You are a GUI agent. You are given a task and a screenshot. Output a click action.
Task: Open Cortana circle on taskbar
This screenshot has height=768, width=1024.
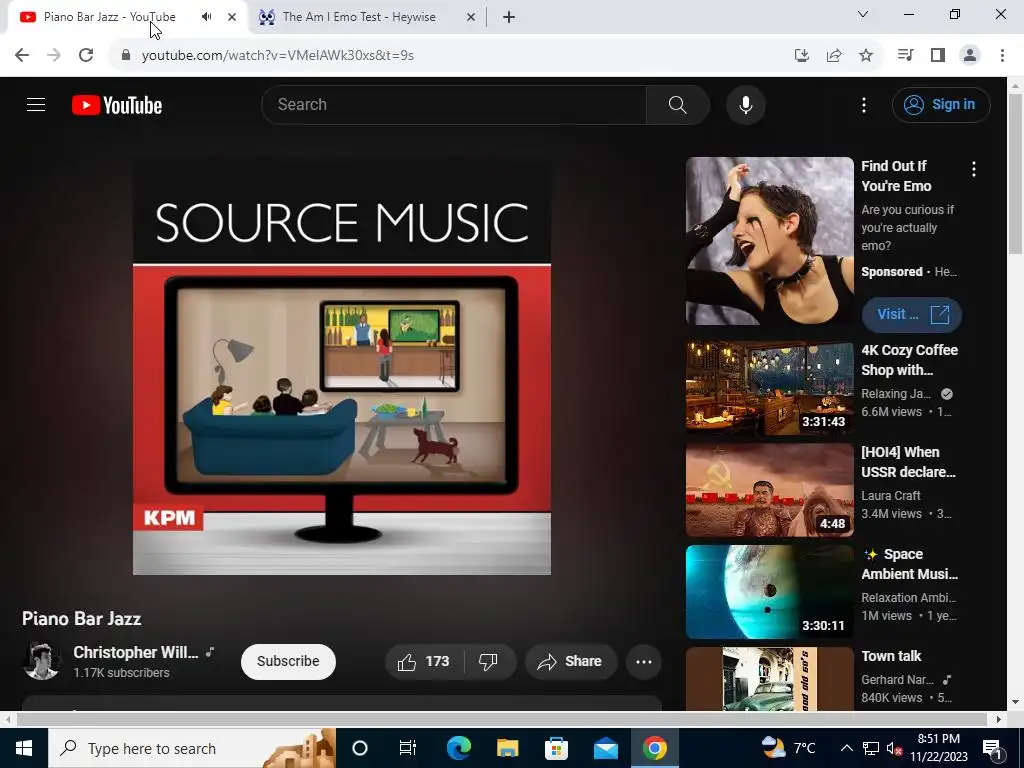point(360,748)
